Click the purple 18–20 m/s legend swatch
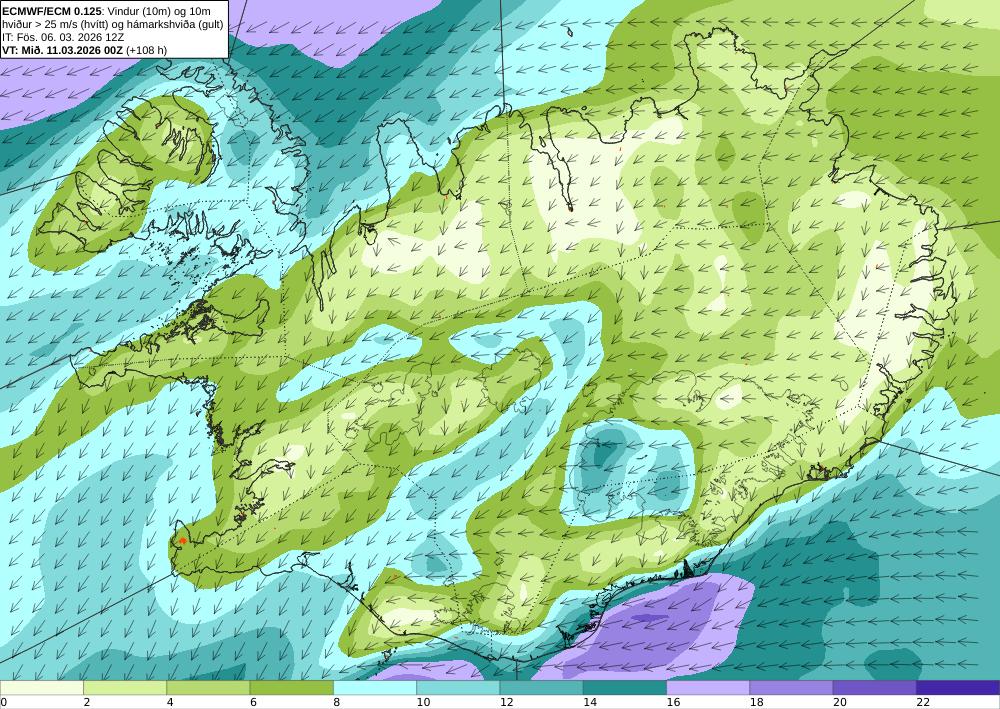This screenshot has width=1000, height=709. tap(791, 688)
